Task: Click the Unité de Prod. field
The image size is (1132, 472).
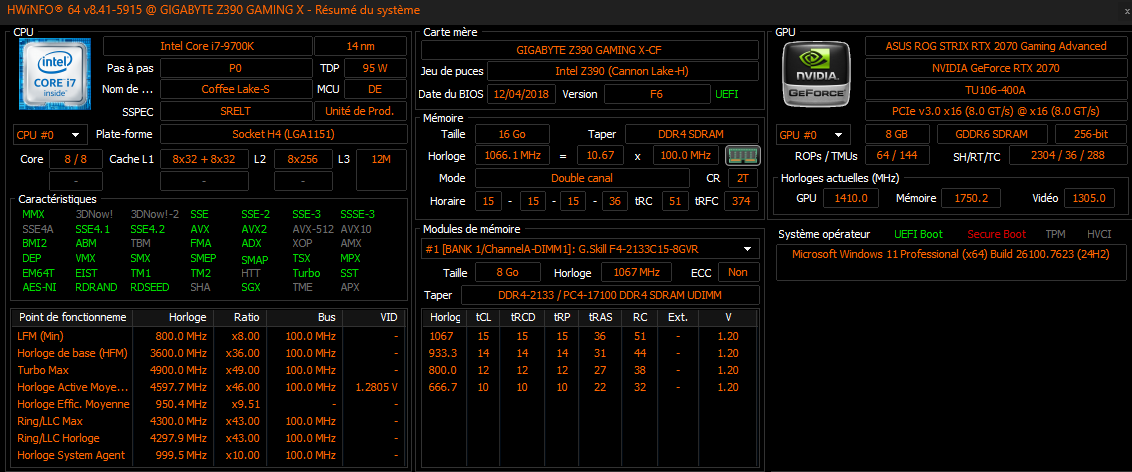Action: [360, 111]
